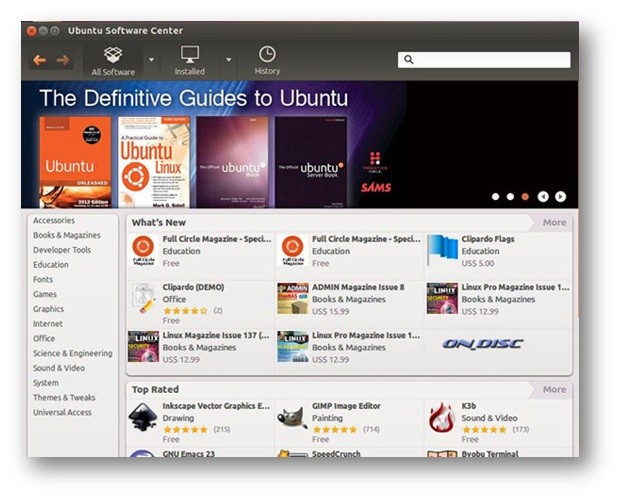621x499 pixels.
Task: Open the All Software view
Action: [113, 61]
